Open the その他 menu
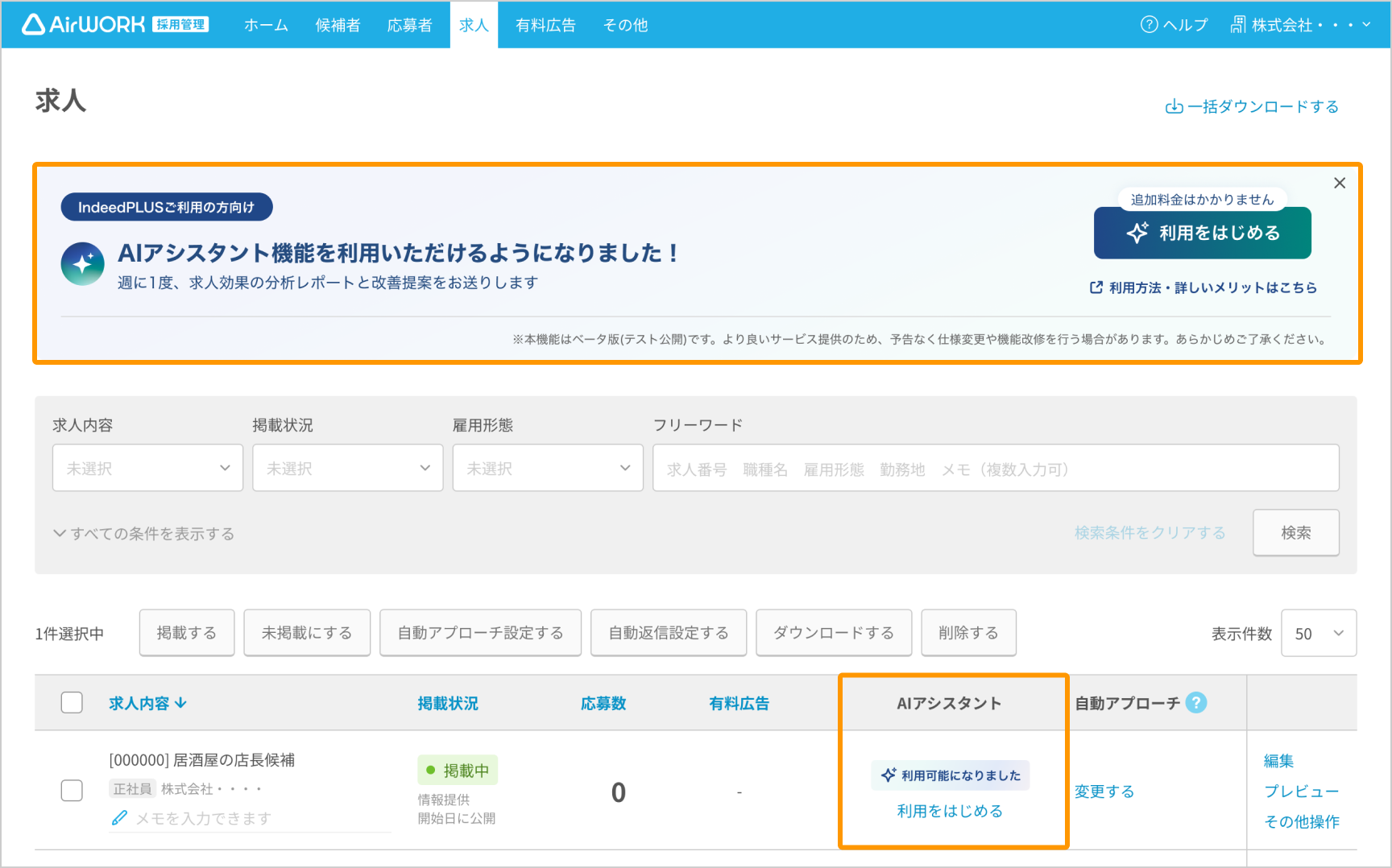The image size is (1392, 868). [x=625, y=25]
